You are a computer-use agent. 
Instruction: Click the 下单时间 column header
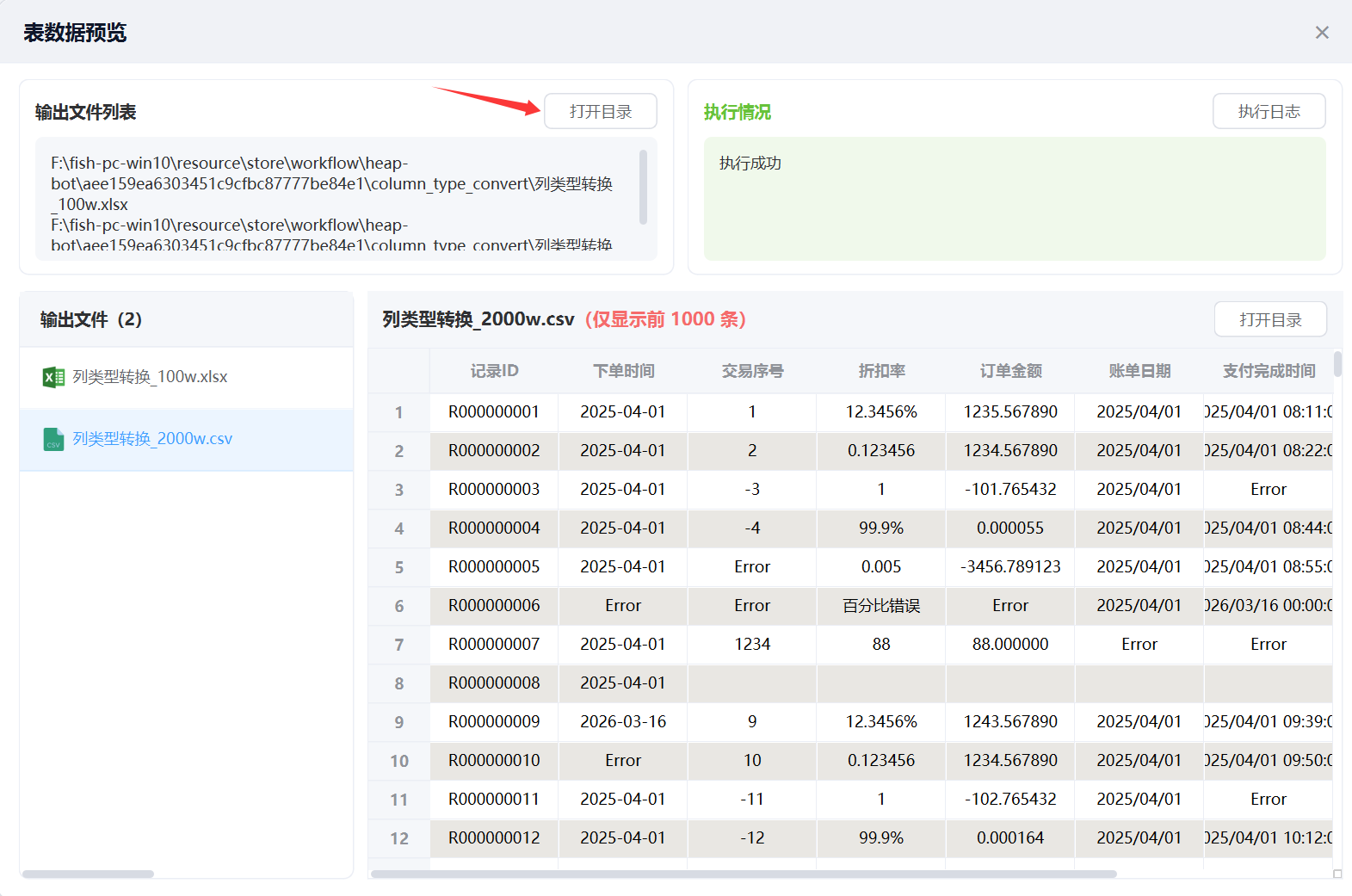coord(623,371)
